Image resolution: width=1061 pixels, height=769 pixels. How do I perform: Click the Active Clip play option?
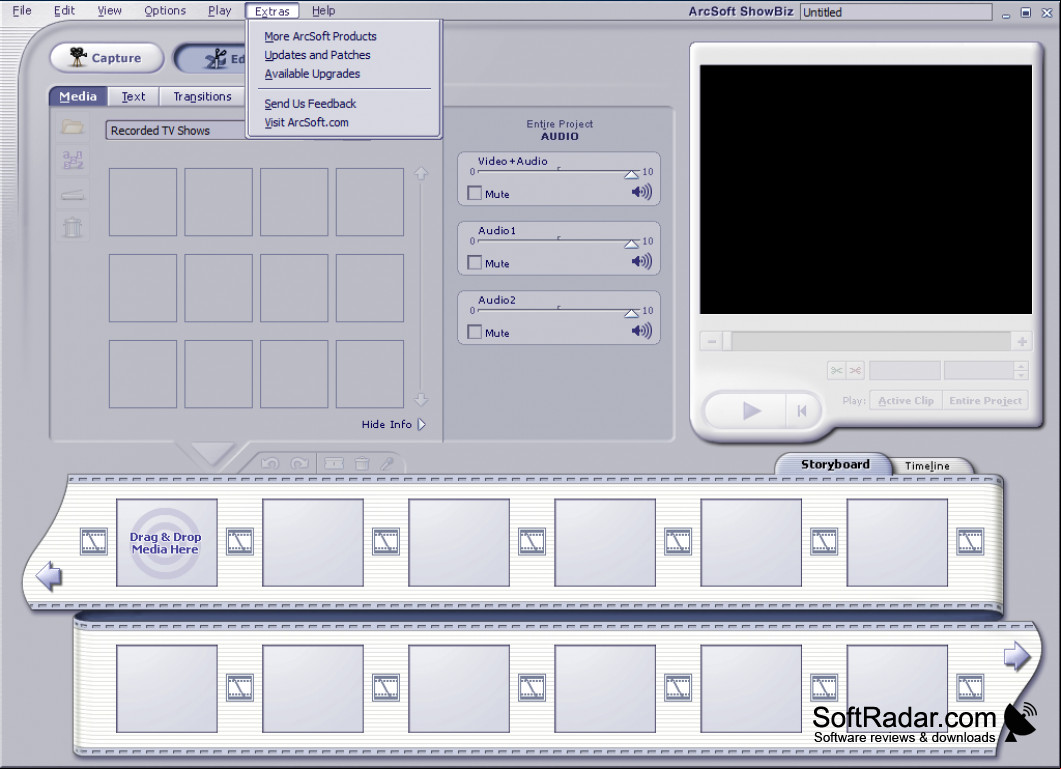click(905, 401)
